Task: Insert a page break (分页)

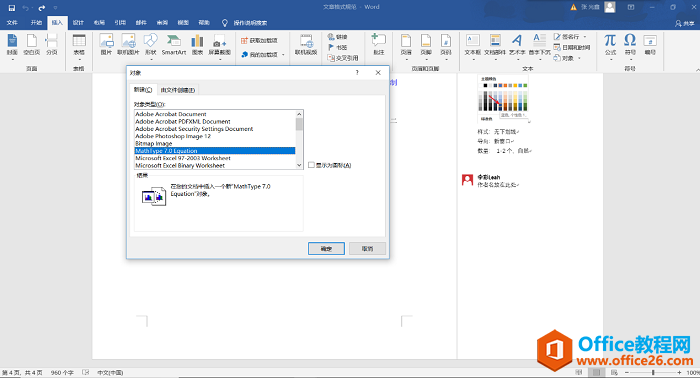Action: pyautogui.click(x=52, y=44)
